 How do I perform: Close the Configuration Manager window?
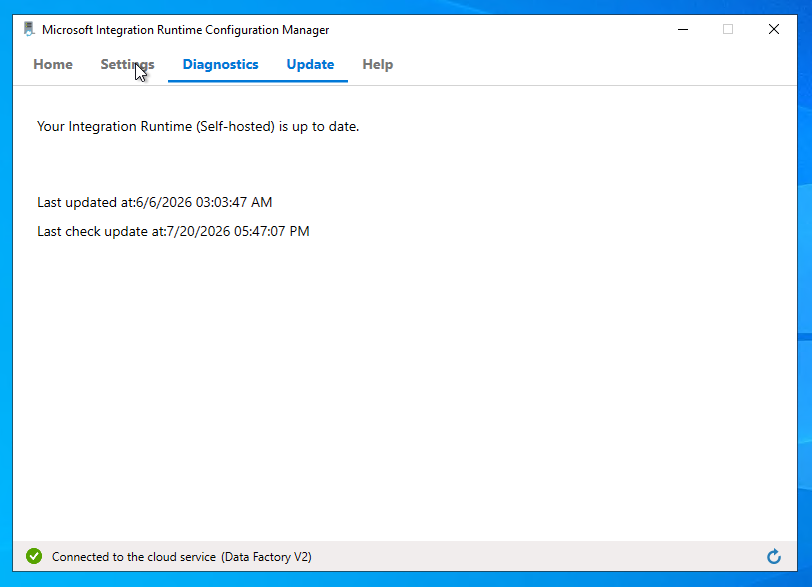(x=774, y=29)
